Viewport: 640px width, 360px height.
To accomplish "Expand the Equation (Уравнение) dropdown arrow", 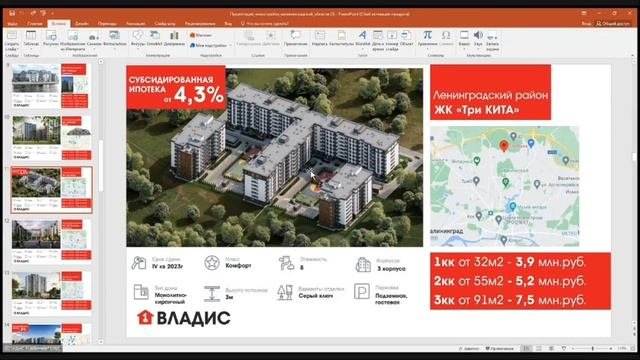I will click(427, 48).
